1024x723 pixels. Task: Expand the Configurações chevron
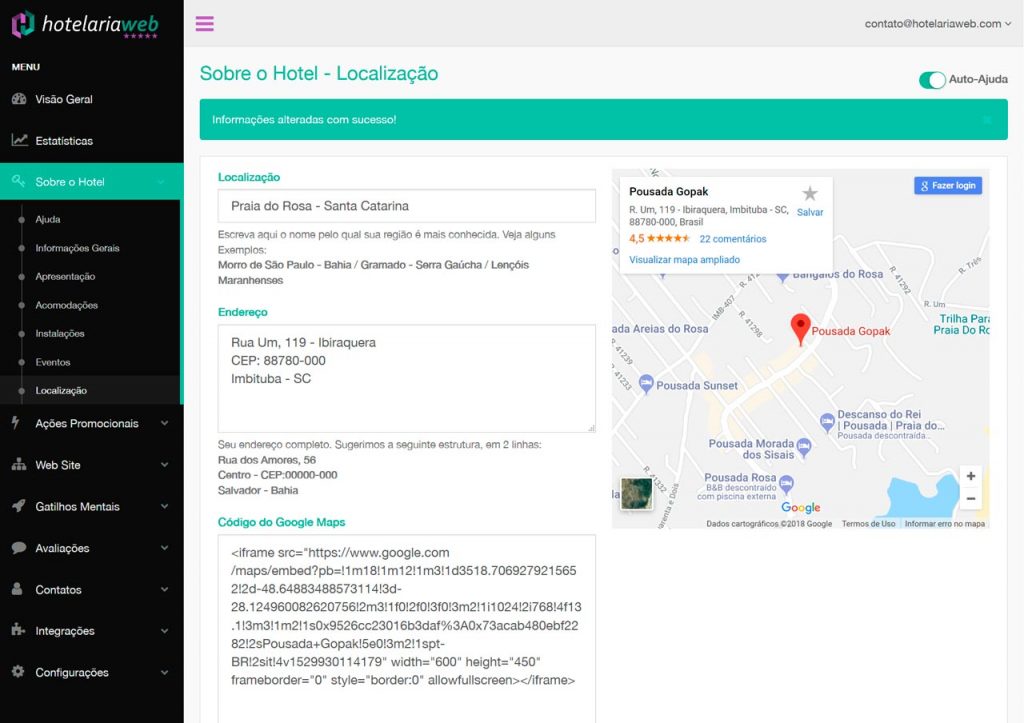click(165, 672)
